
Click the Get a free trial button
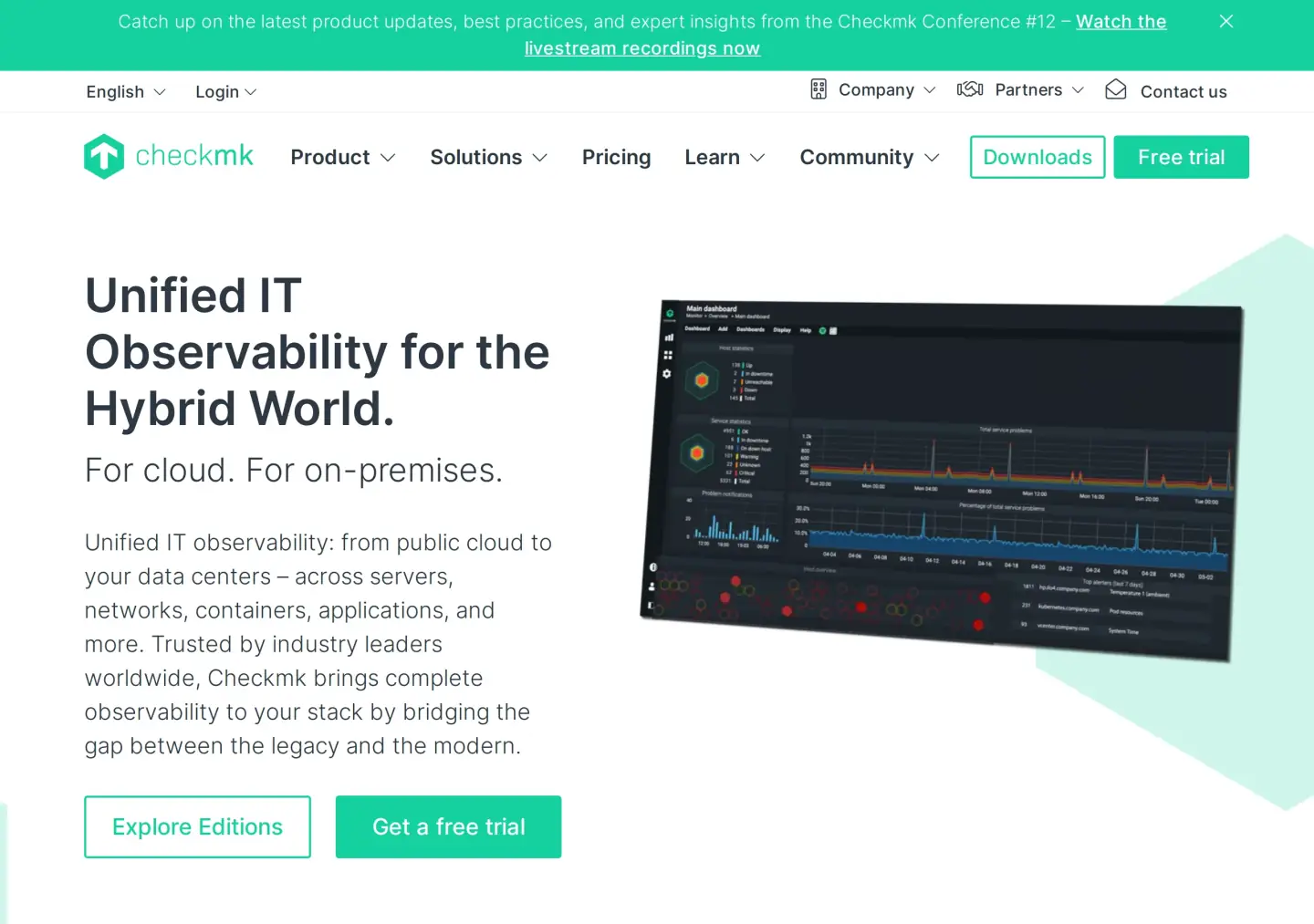point(449,827)
